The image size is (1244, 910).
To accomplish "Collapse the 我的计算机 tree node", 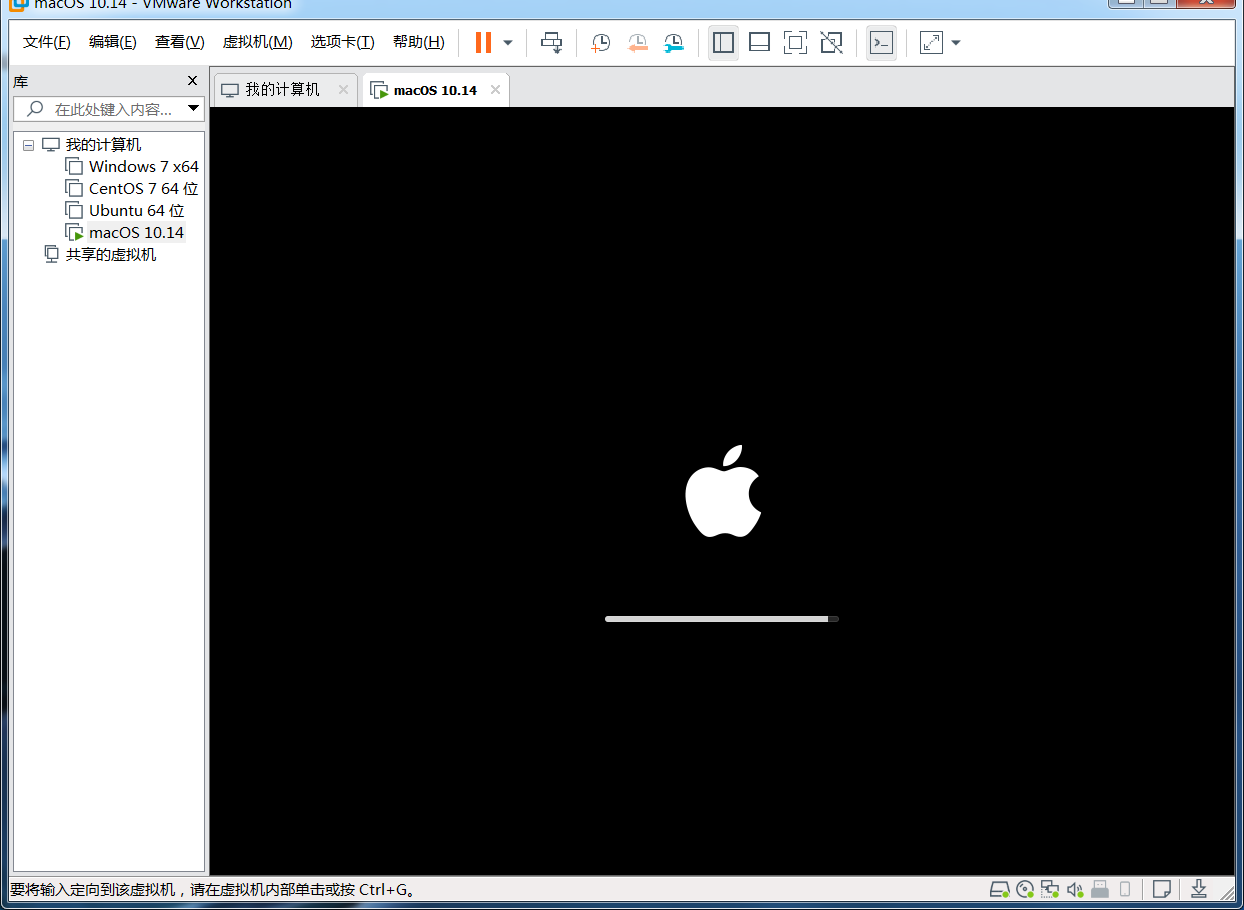I will [28, 144].
